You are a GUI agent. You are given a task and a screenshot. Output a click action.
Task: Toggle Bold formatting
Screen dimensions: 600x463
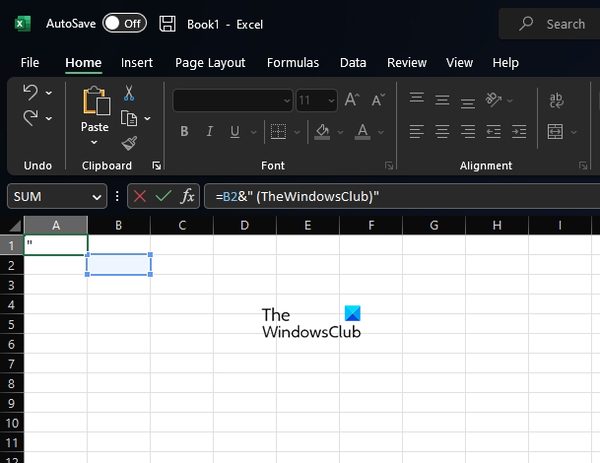[x=184, y=132]
